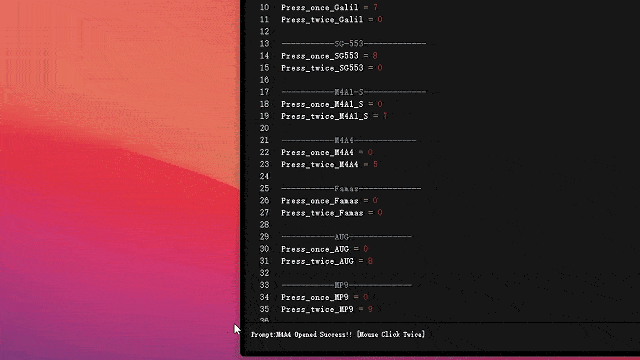Viewport: 640px width, 360px height.
Task: Click the Press_twice_SG553 line
Action: click(332, 68)
